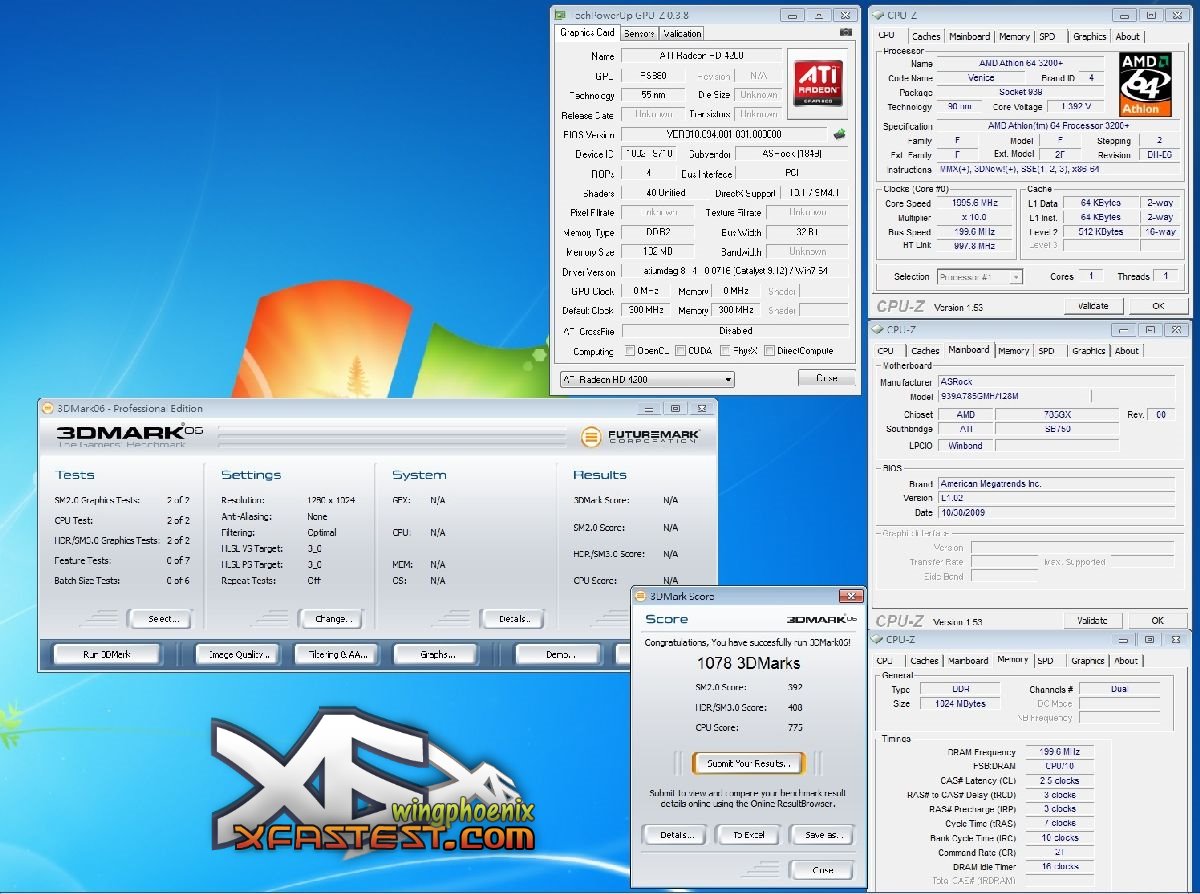
Task: Open Mainboard tab in the processor CPU-Z window
Action: click(969, 36)
